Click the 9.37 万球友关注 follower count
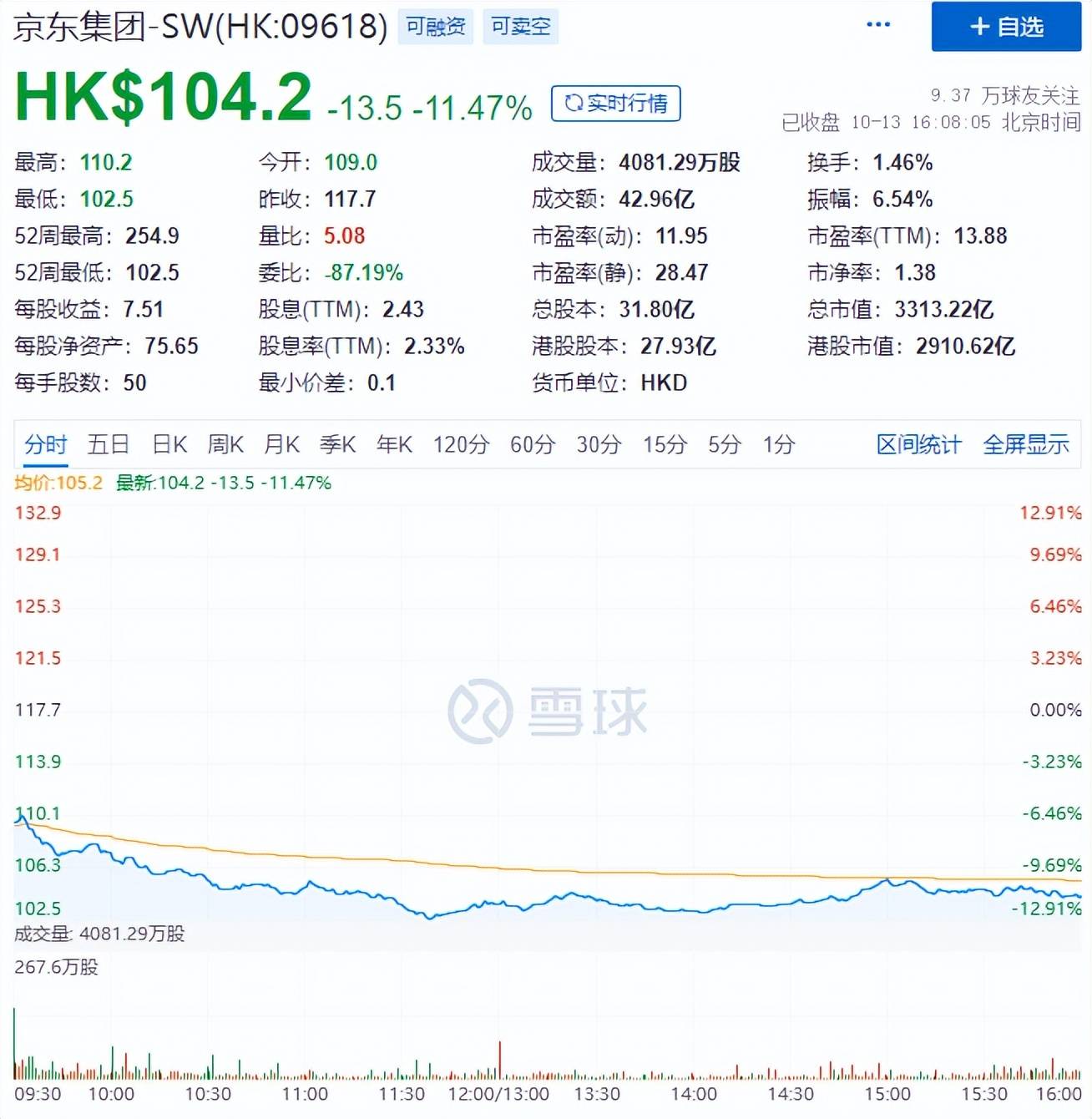Image resolution: width=1092 pixels, height=1119 pixels. point(1005,95)
